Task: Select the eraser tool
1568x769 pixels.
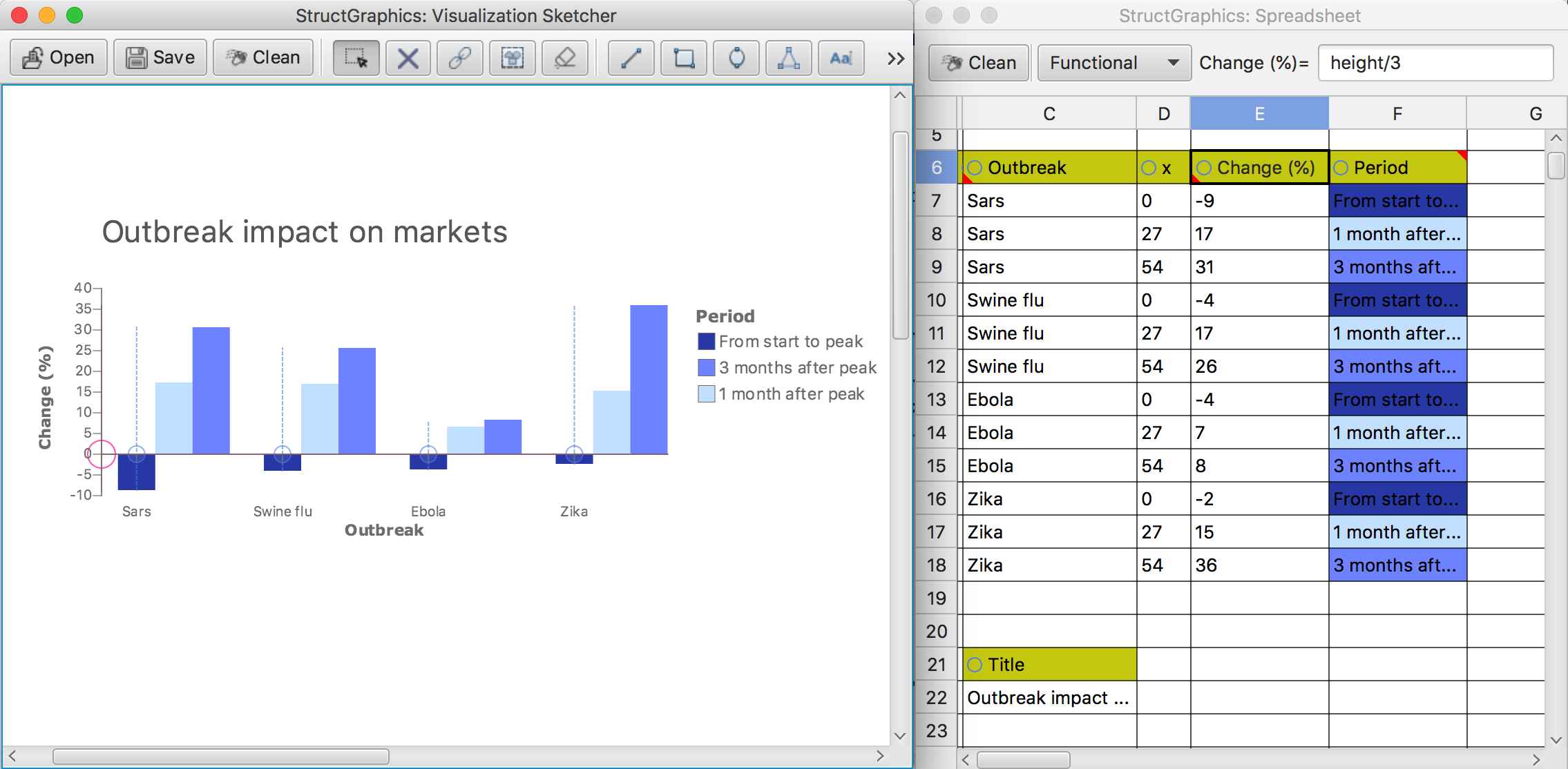Action: [564, 58]
